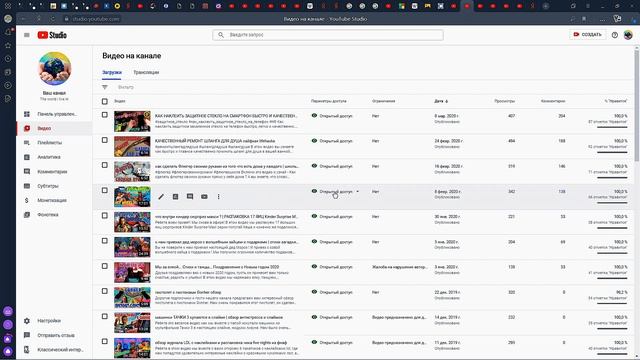Open the account avatar in the top right
Screen dimensions: 640x360
[x=628, y=35]
